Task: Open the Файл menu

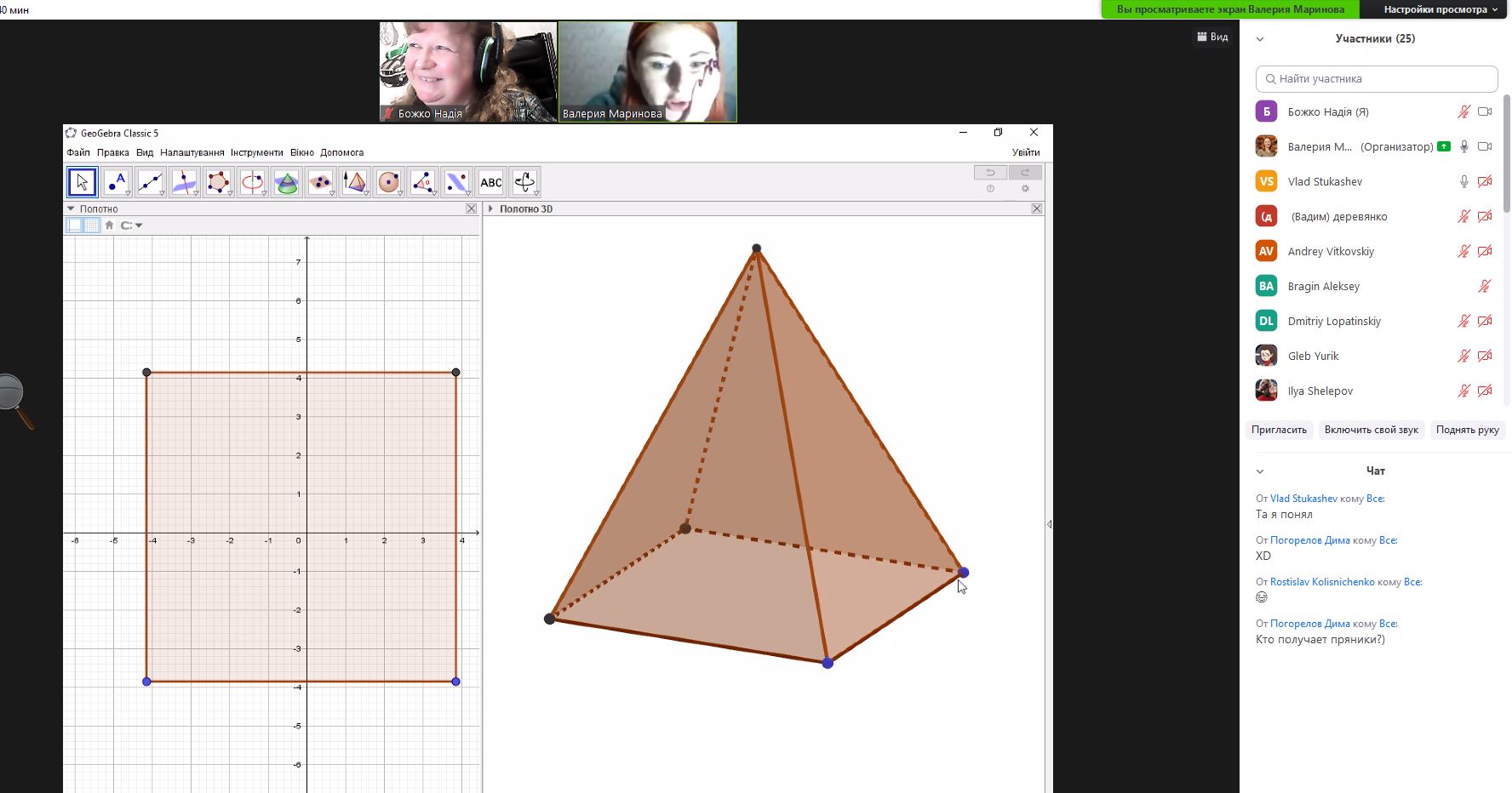Action: coord(78,152)
